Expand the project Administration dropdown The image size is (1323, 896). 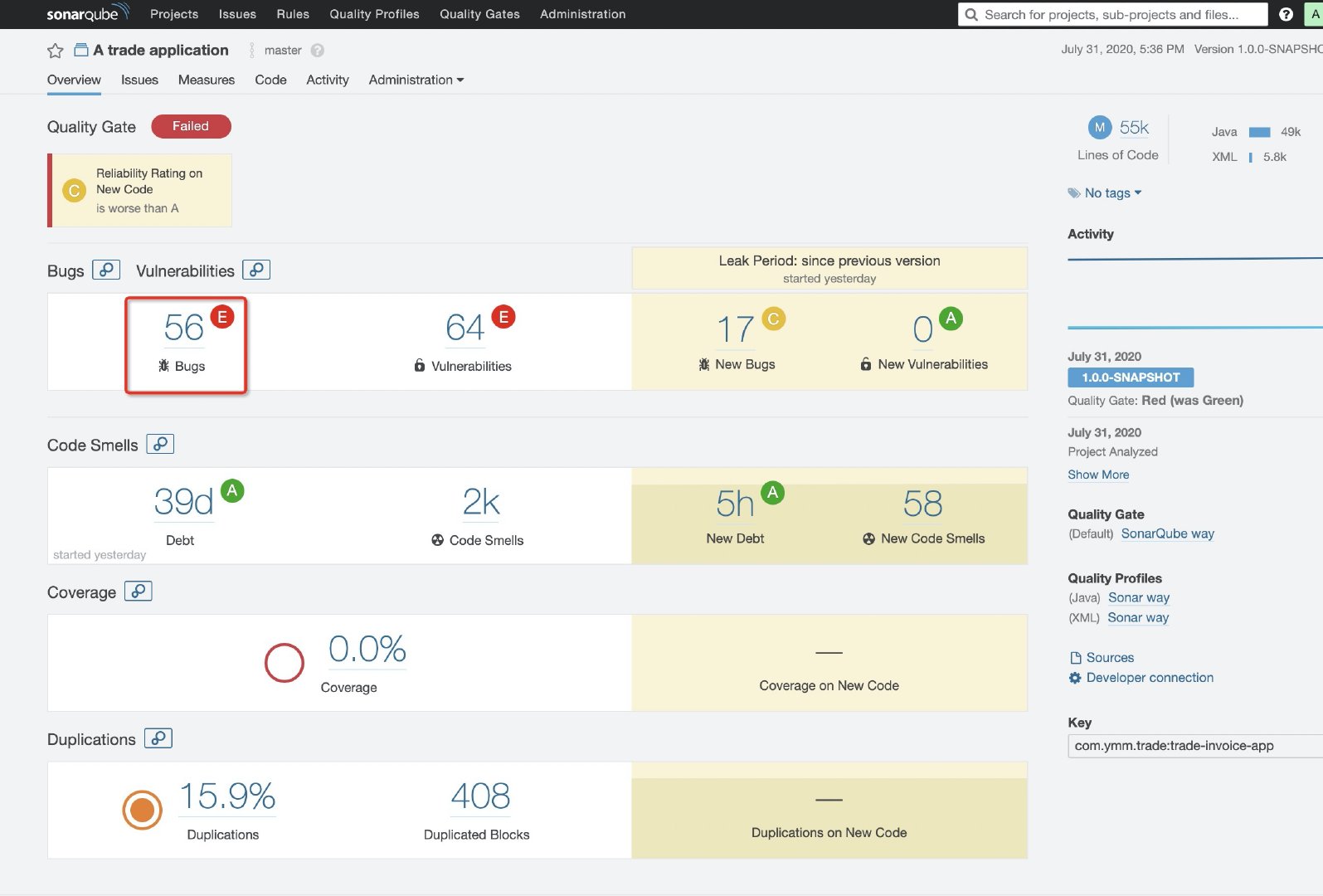click(416, 80)
